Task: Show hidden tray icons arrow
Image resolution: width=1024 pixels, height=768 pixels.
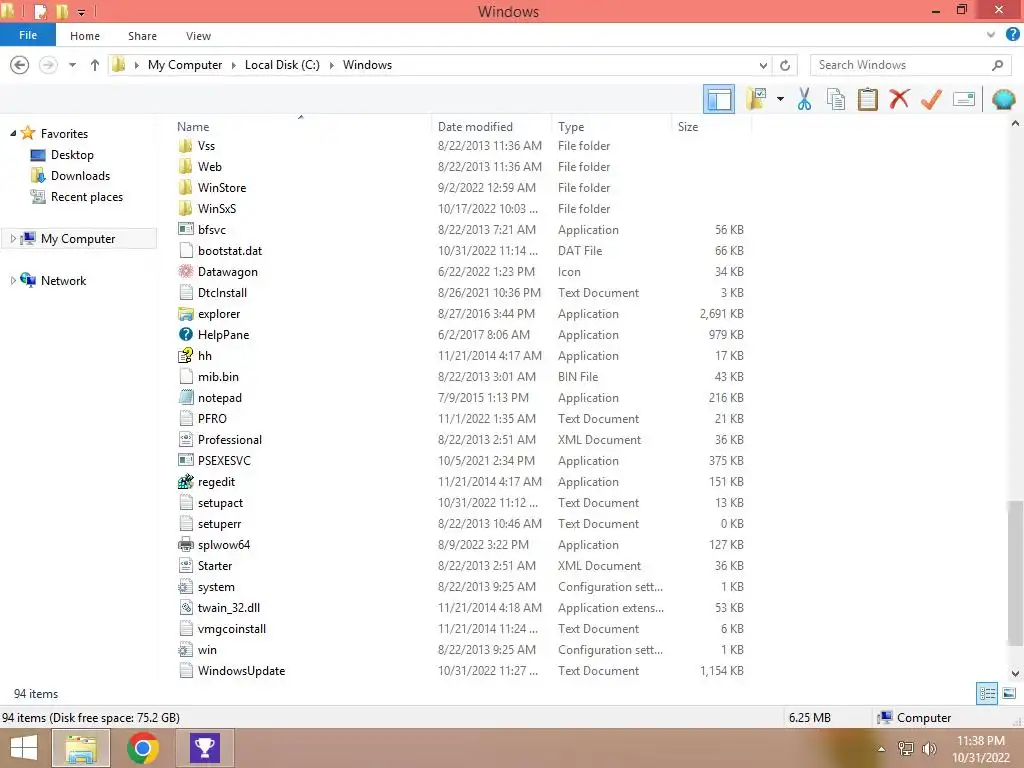Action: [x=882, y=749]
